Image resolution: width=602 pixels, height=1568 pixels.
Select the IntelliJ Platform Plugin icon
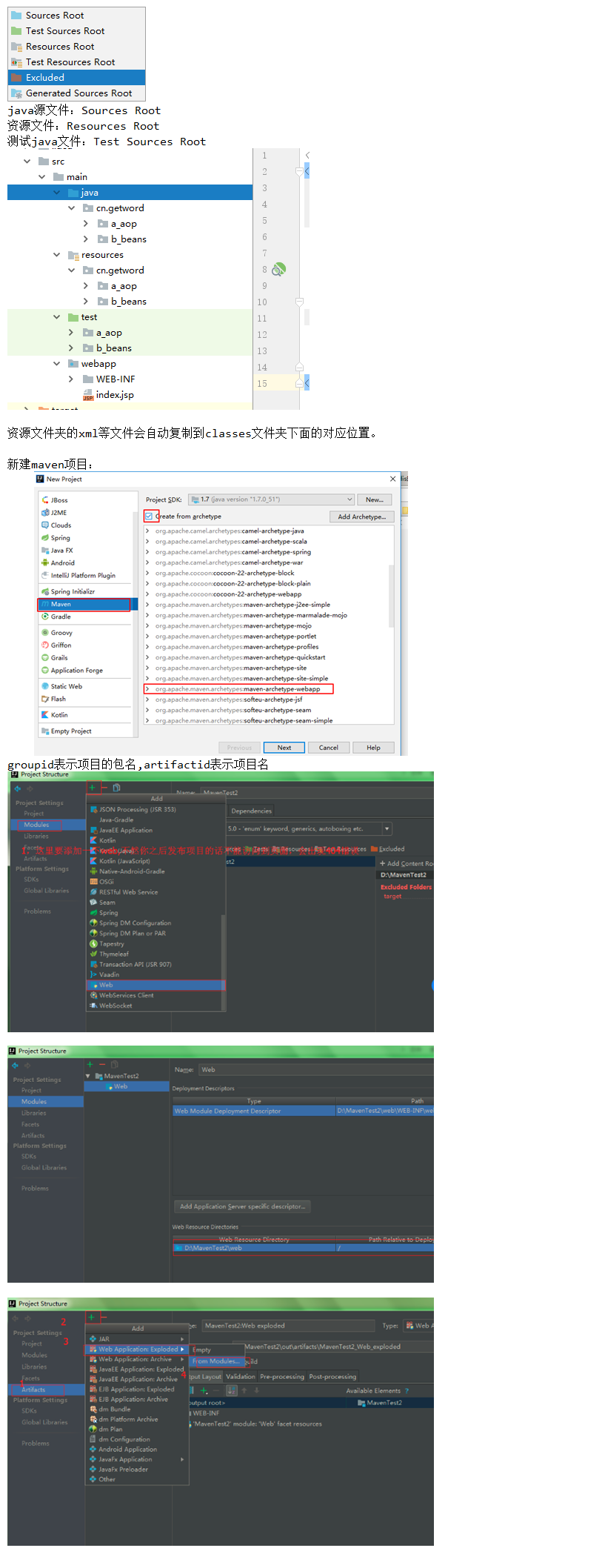point(45,576)
